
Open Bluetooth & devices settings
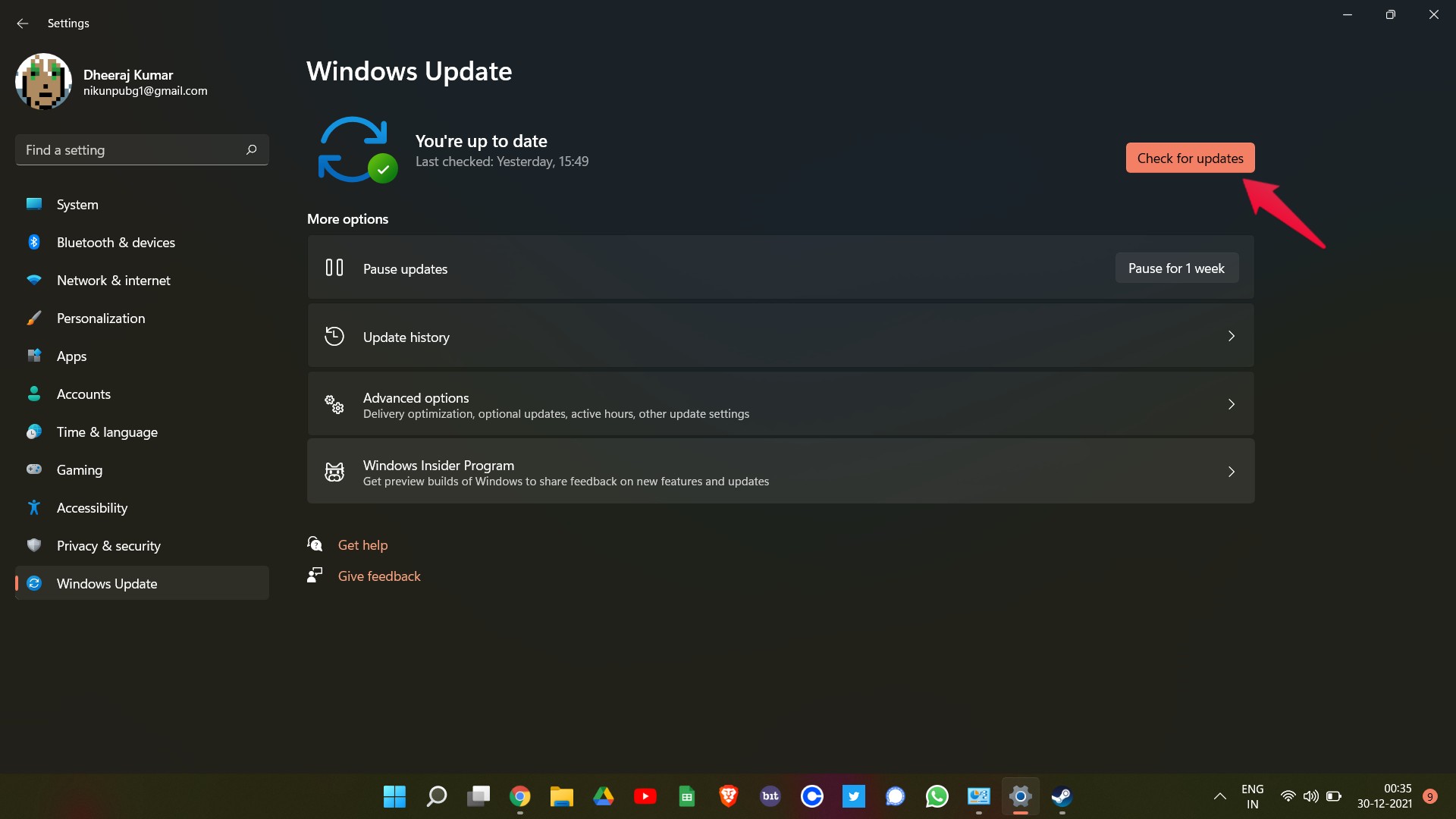click(116, 241)
